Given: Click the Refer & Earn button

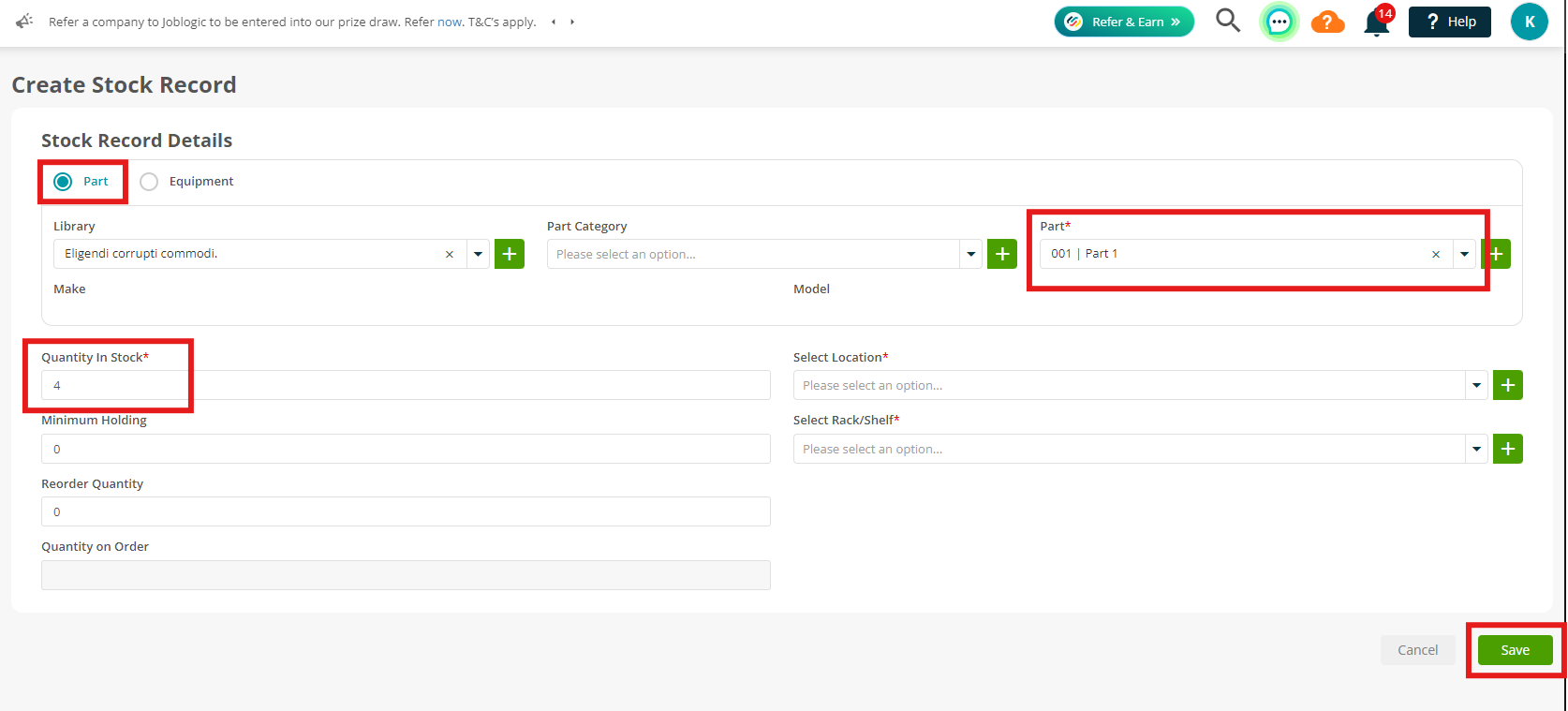Looking at the screenshot, I should tap(1124, 22).
